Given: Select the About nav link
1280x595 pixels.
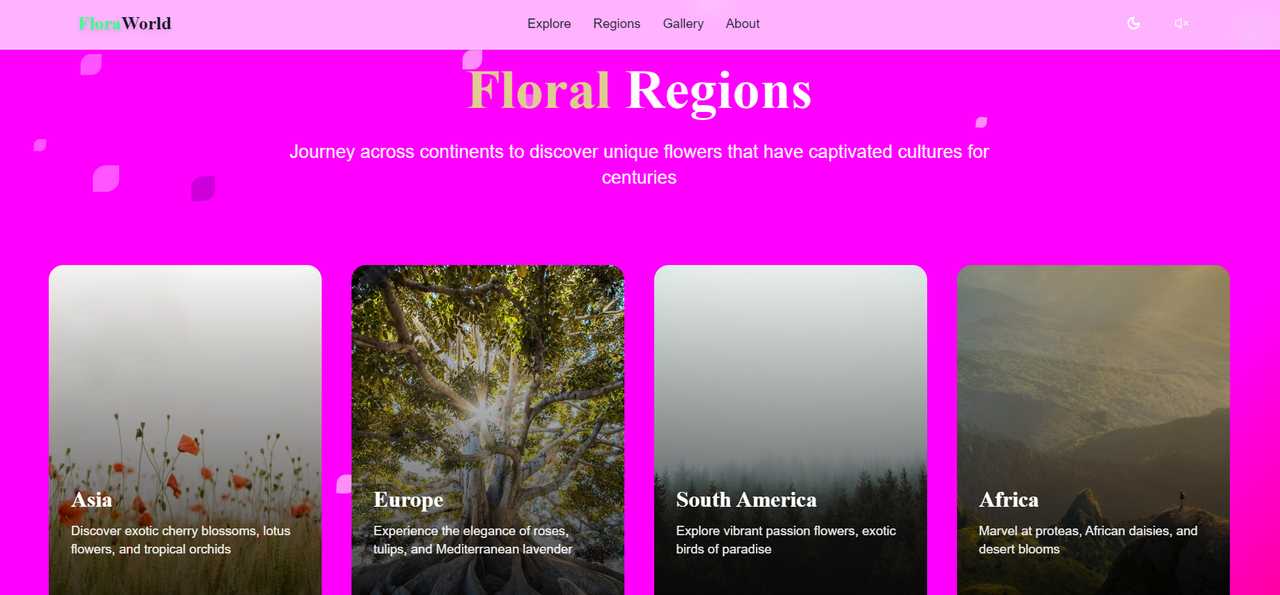Looking at the screenshot, I should click(x=743, y=24).
